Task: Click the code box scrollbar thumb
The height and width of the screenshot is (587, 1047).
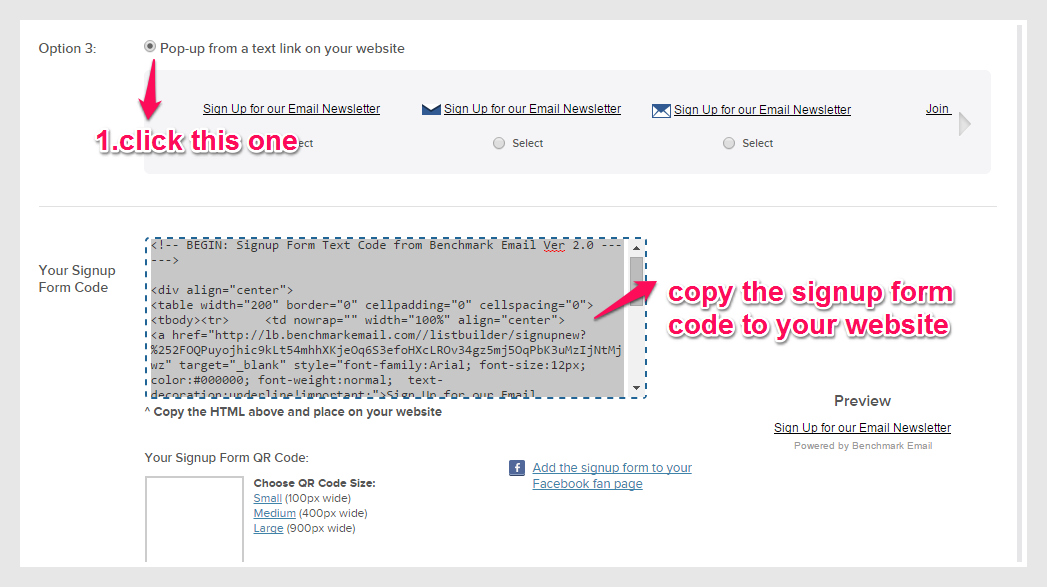Action: coord(636,272)
